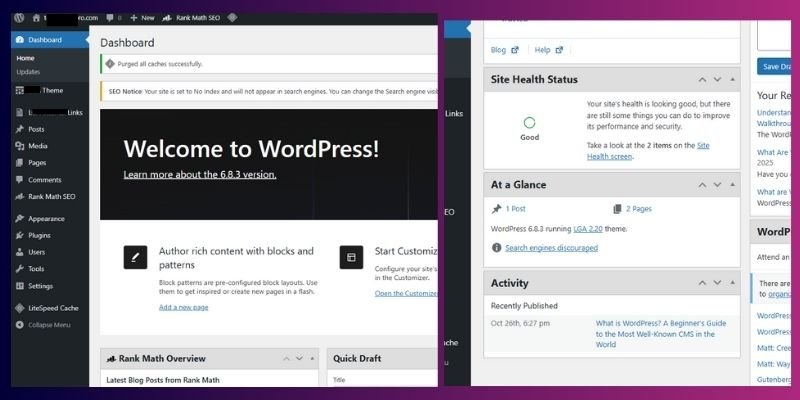This screenshot has width=800, height=400.
Task: Click the Plugins icon in sidebar
Action: point(20,235)
